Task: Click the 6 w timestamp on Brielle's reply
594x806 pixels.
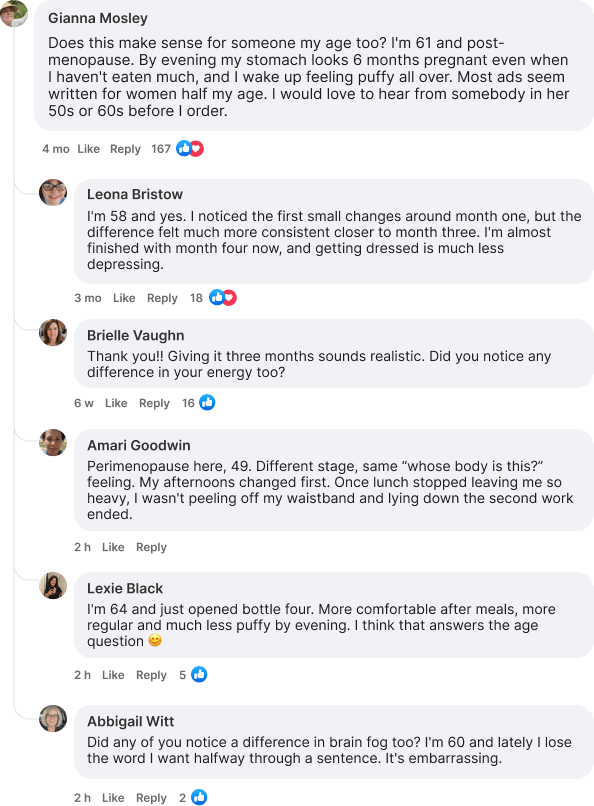Action: pyautogui.click(x=84, y=404)
